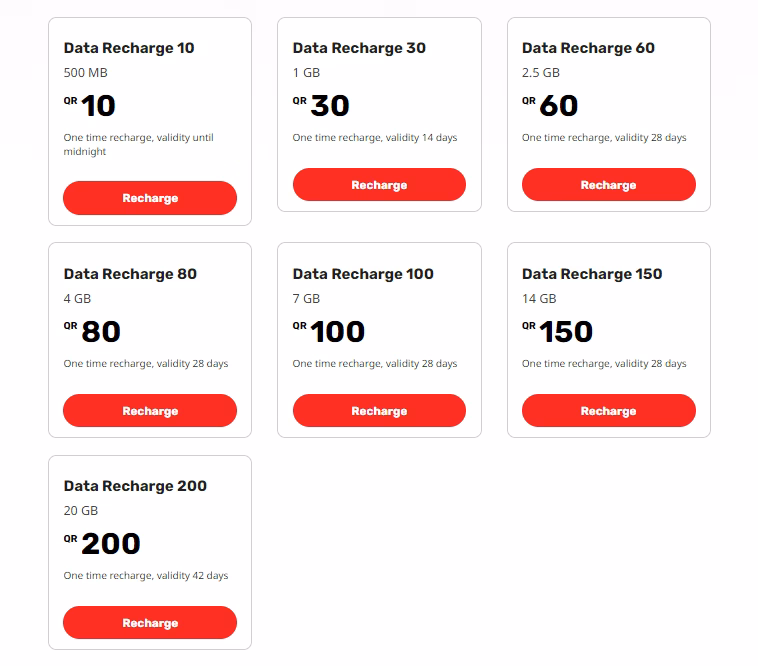
Task: Click the "Data Recharge 10" card title
Action: (129, 48)
